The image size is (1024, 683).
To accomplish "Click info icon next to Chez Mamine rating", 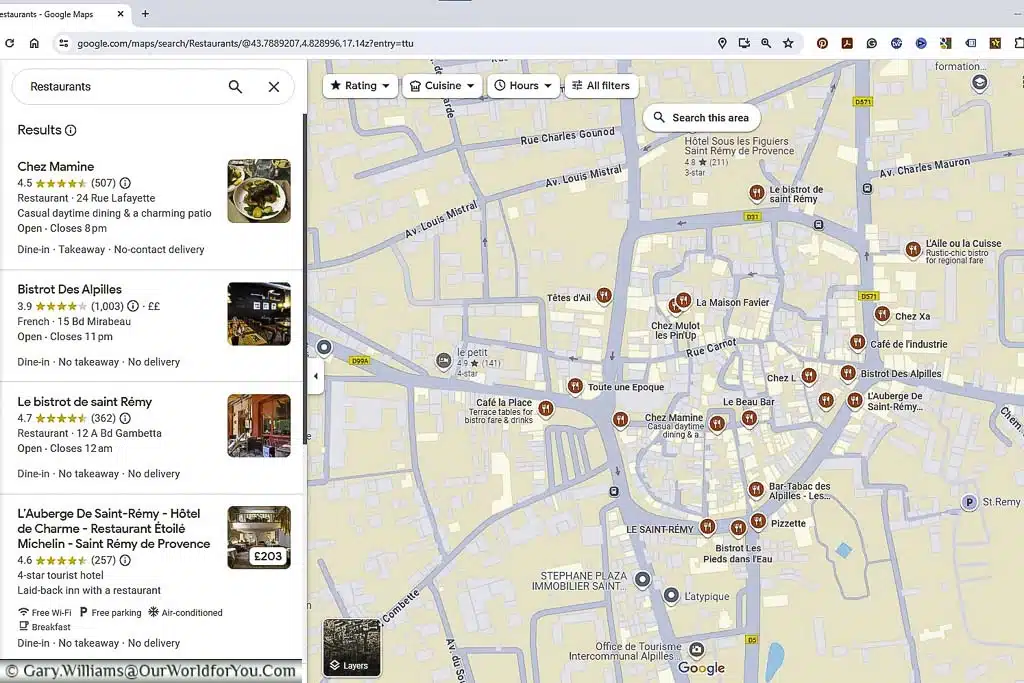I will tap(125, 183).
